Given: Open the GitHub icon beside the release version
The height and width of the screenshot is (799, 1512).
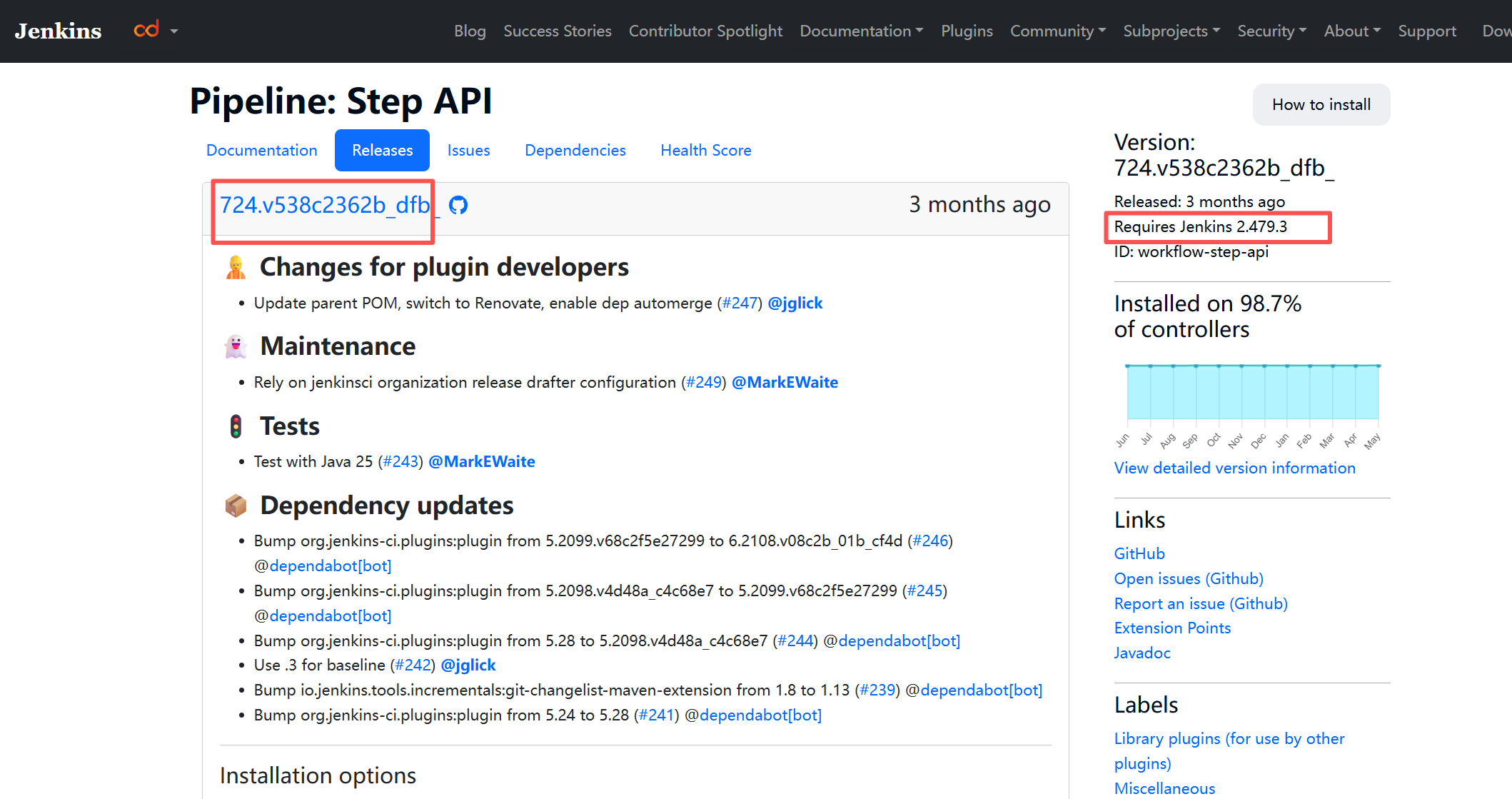Looking at the screenshot, I should 458,206.
